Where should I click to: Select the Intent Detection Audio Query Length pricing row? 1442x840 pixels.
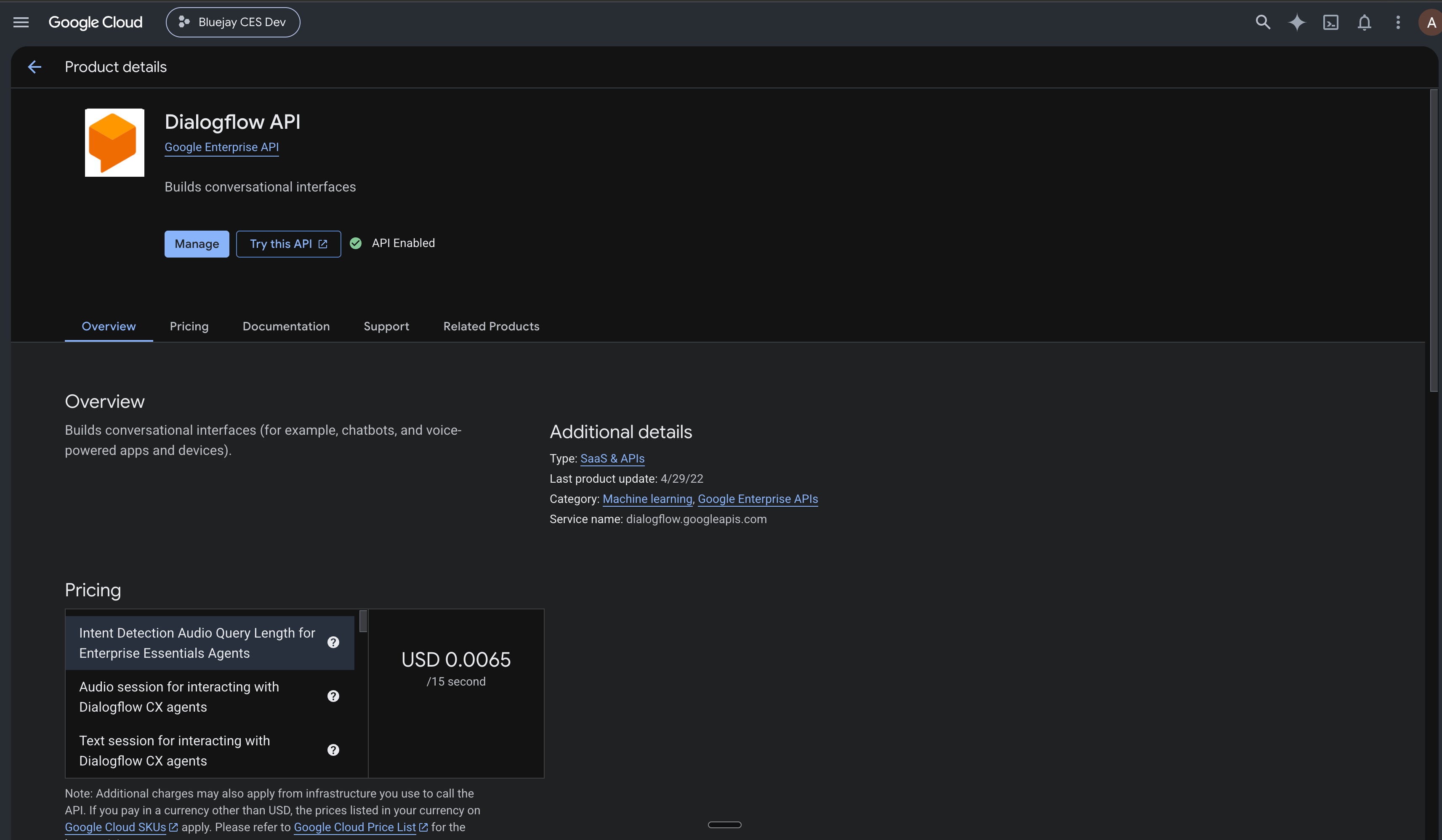click(x=210, y=643)
